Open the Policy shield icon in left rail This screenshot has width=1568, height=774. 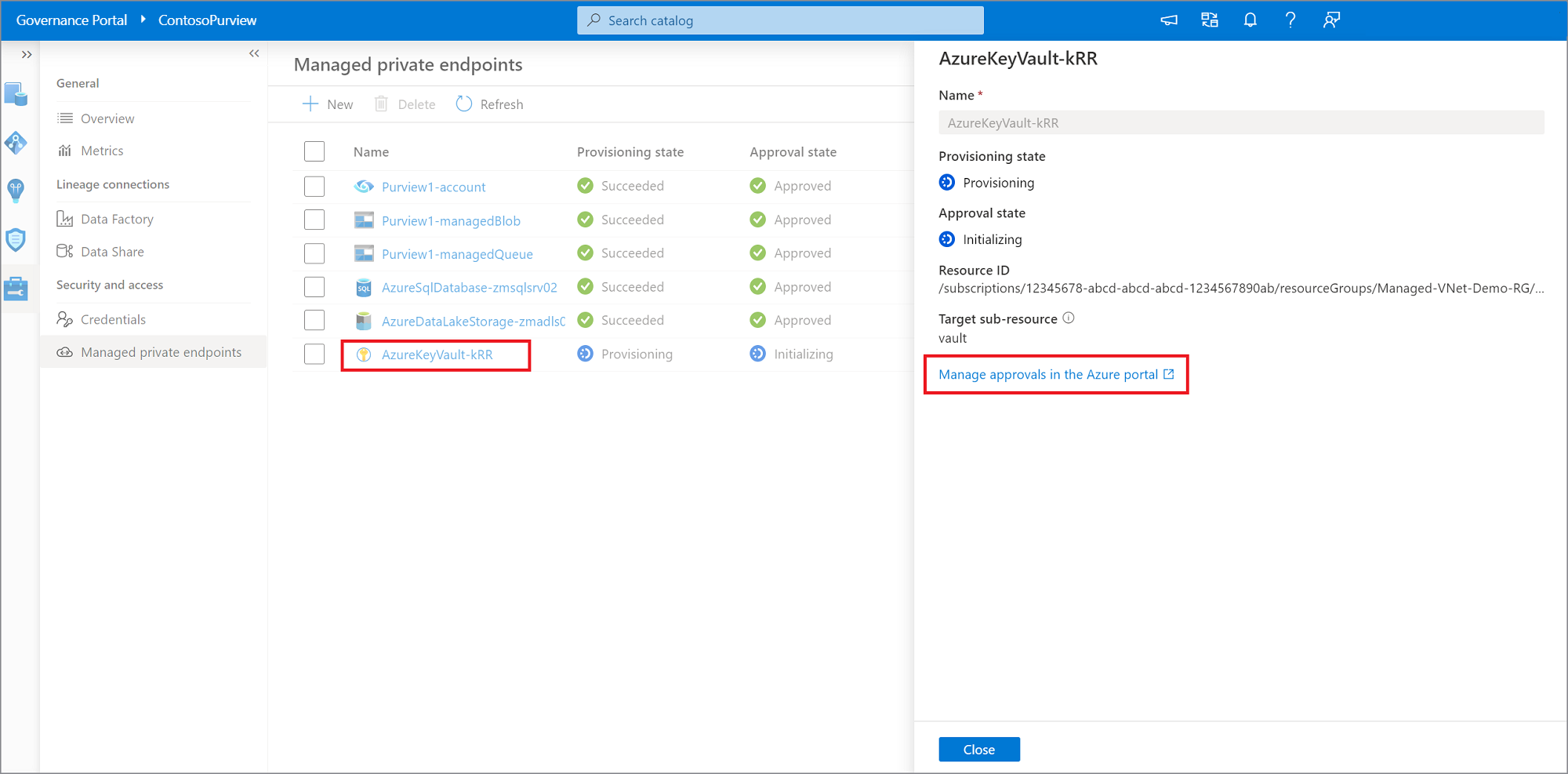[x=16, y=239]
